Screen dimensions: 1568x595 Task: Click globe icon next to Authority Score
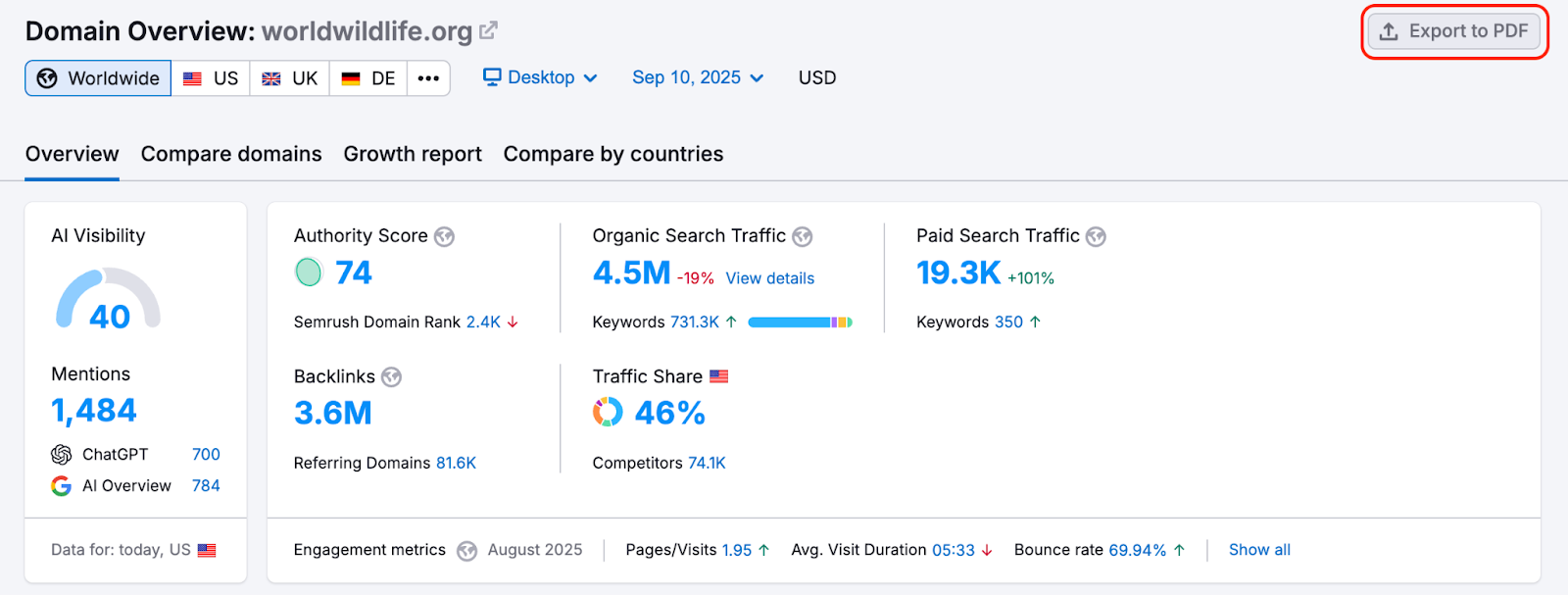444,236
